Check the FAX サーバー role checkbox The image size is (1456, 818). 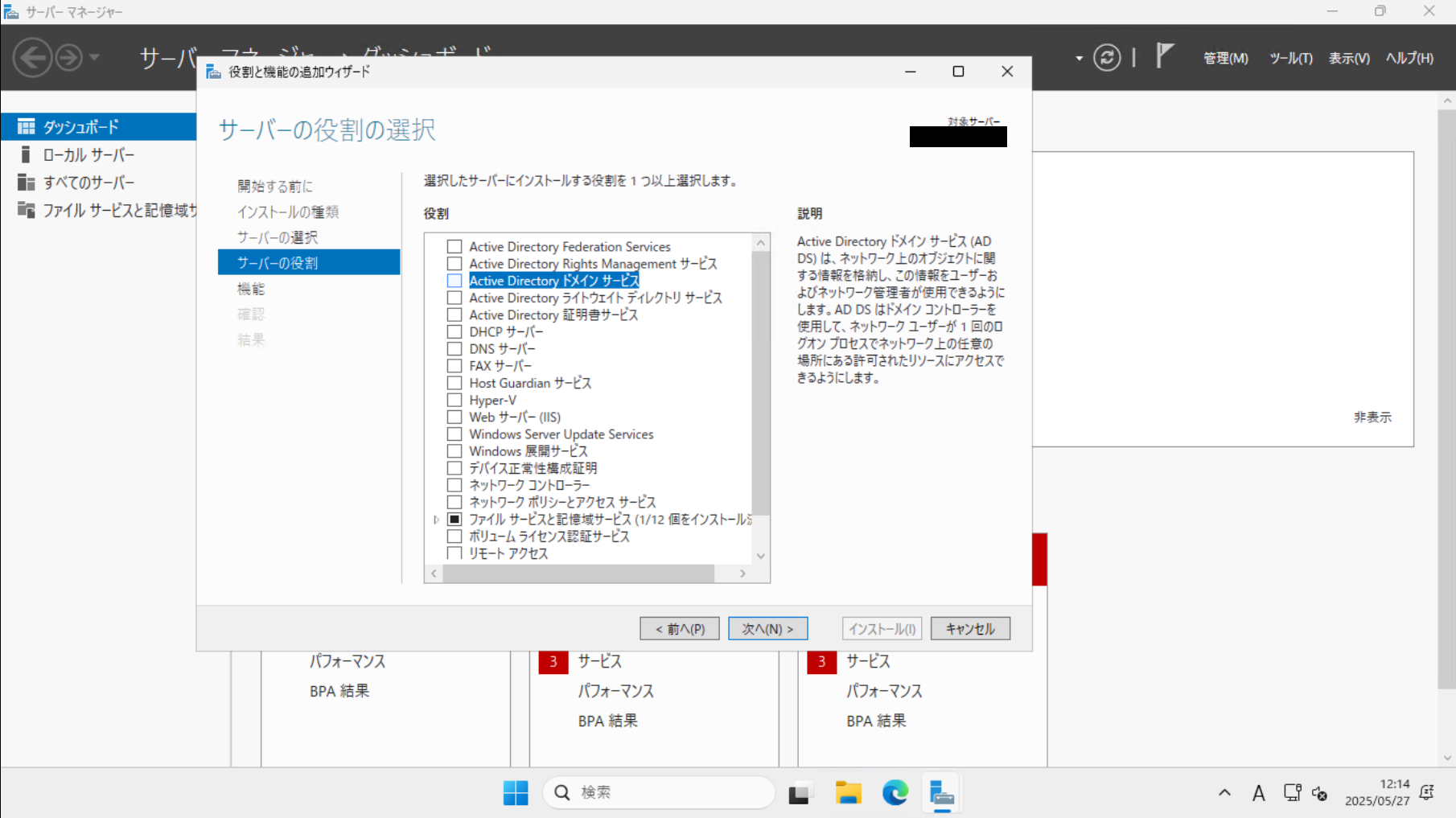[454, 366]
